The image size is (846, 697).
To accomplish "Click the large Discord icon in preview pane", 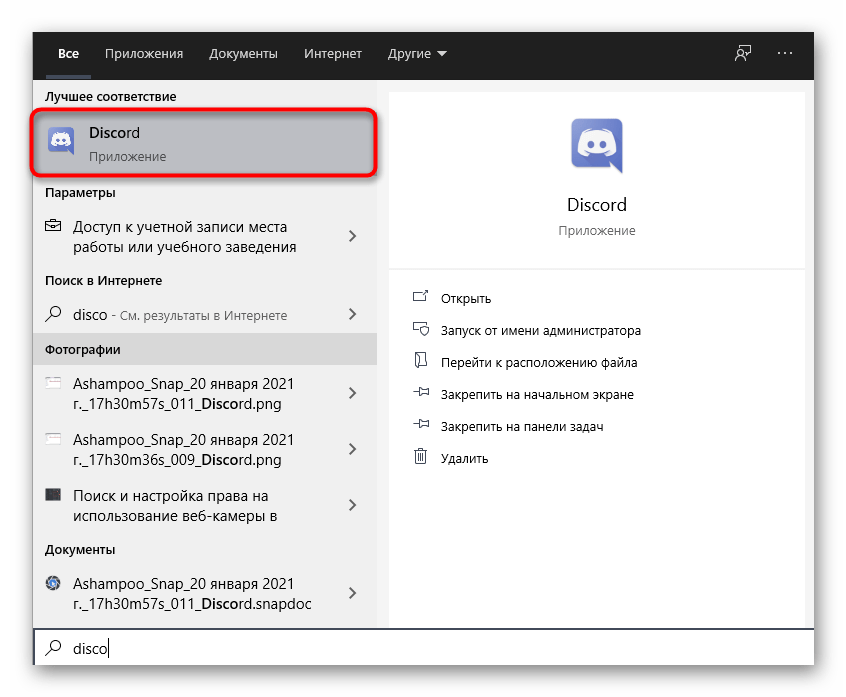I will (x=596, y=146).
